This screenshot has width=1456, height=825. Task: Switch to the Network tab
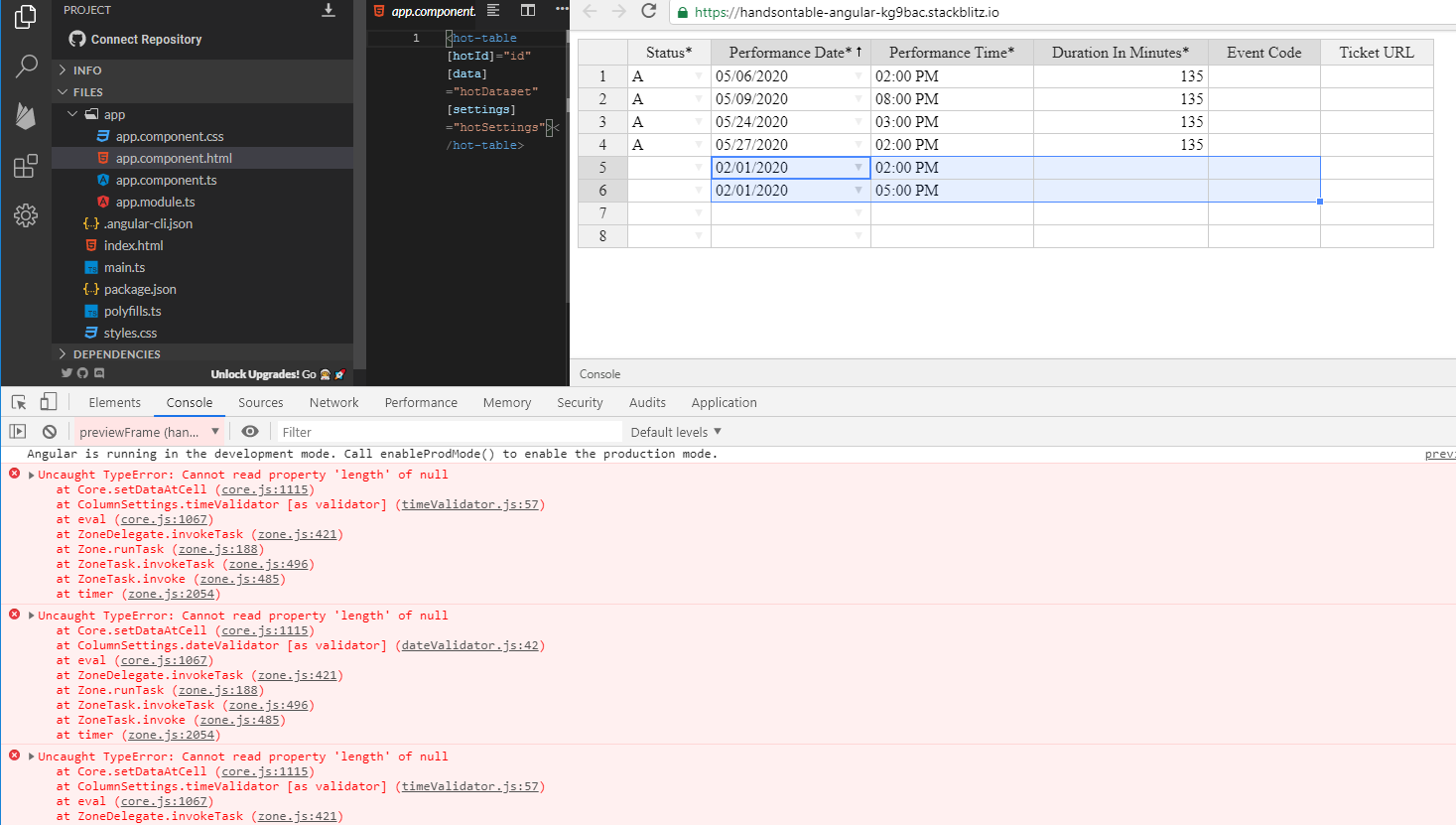coord(334,402)
